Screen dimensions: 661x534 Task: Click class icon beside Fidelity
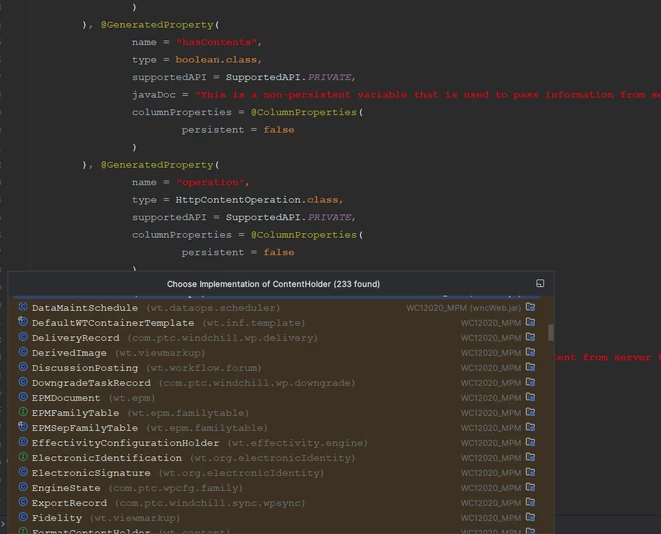point(23,517)
